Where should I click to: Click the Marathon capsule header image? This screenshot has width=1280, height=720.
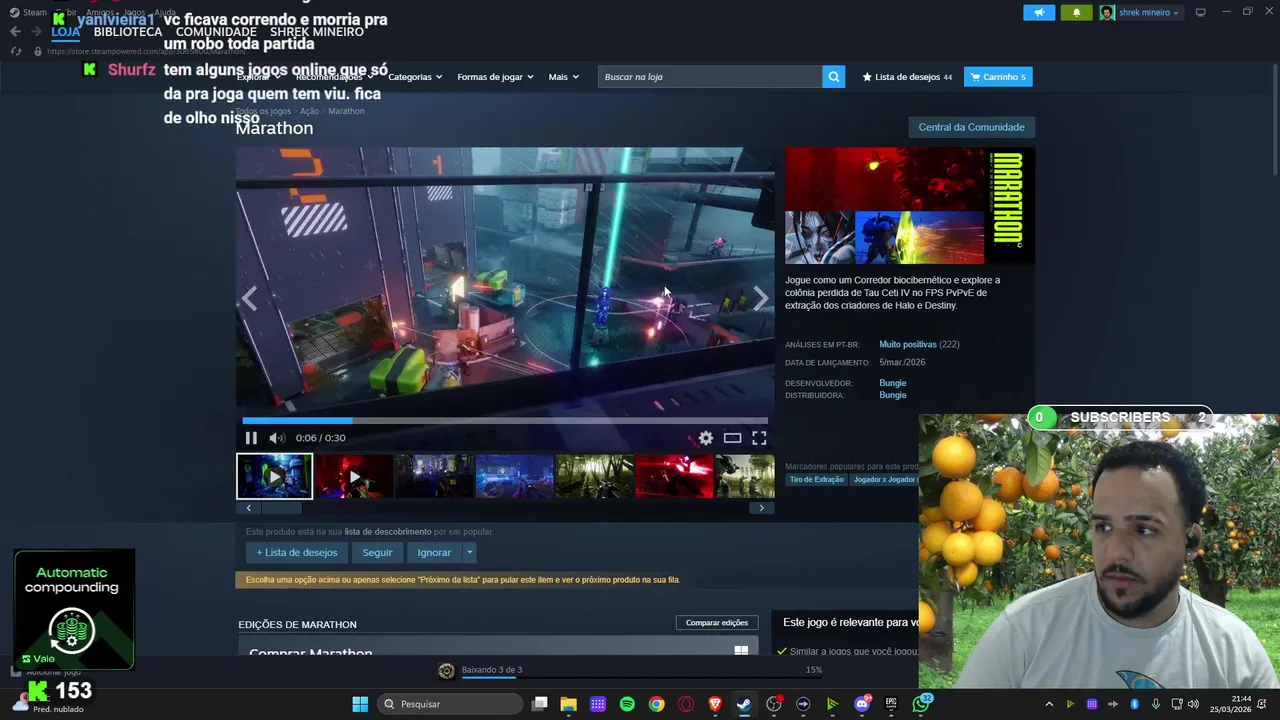910,206
